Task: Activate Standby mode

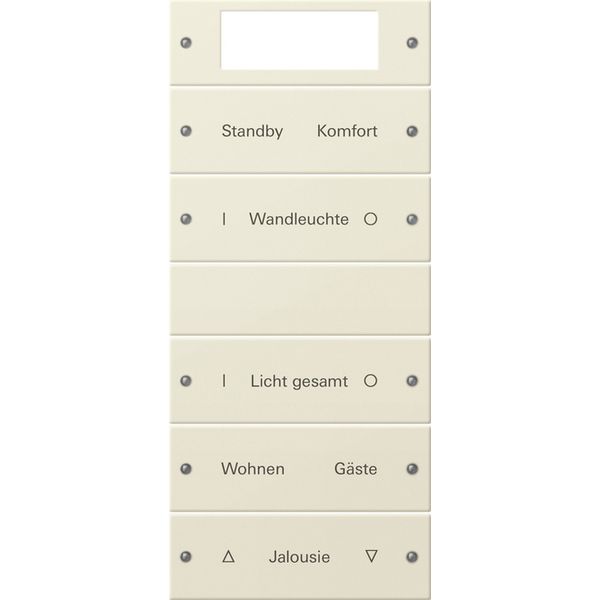Action: tap(253, 131)
